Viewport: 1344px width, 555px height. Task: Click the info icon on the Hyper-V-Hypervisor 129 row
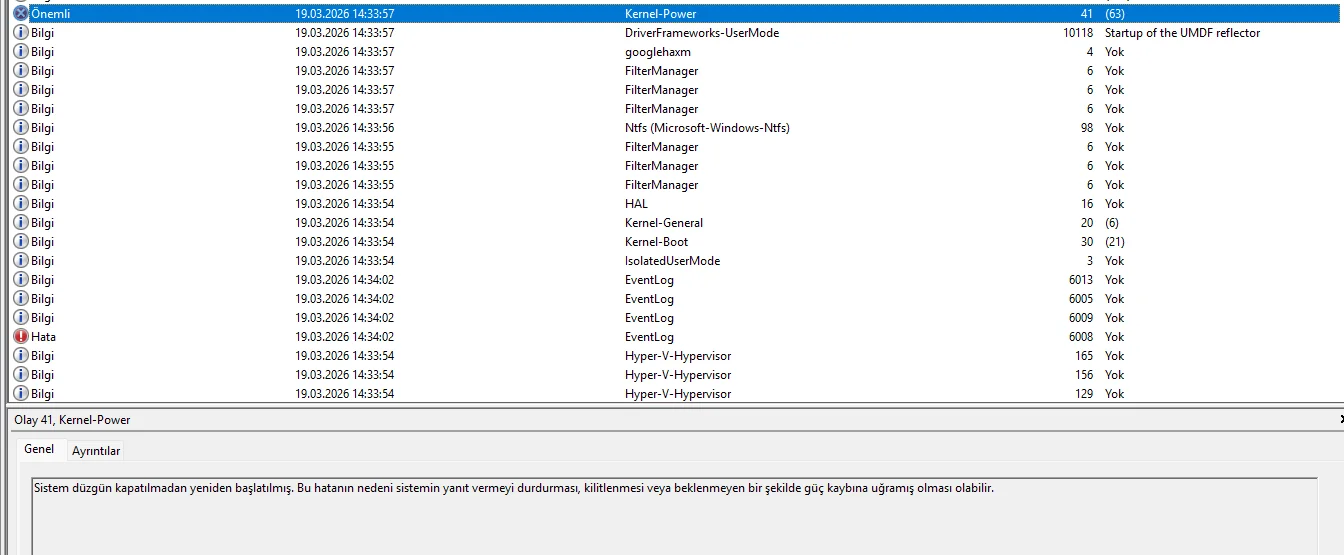pos(21,394)
